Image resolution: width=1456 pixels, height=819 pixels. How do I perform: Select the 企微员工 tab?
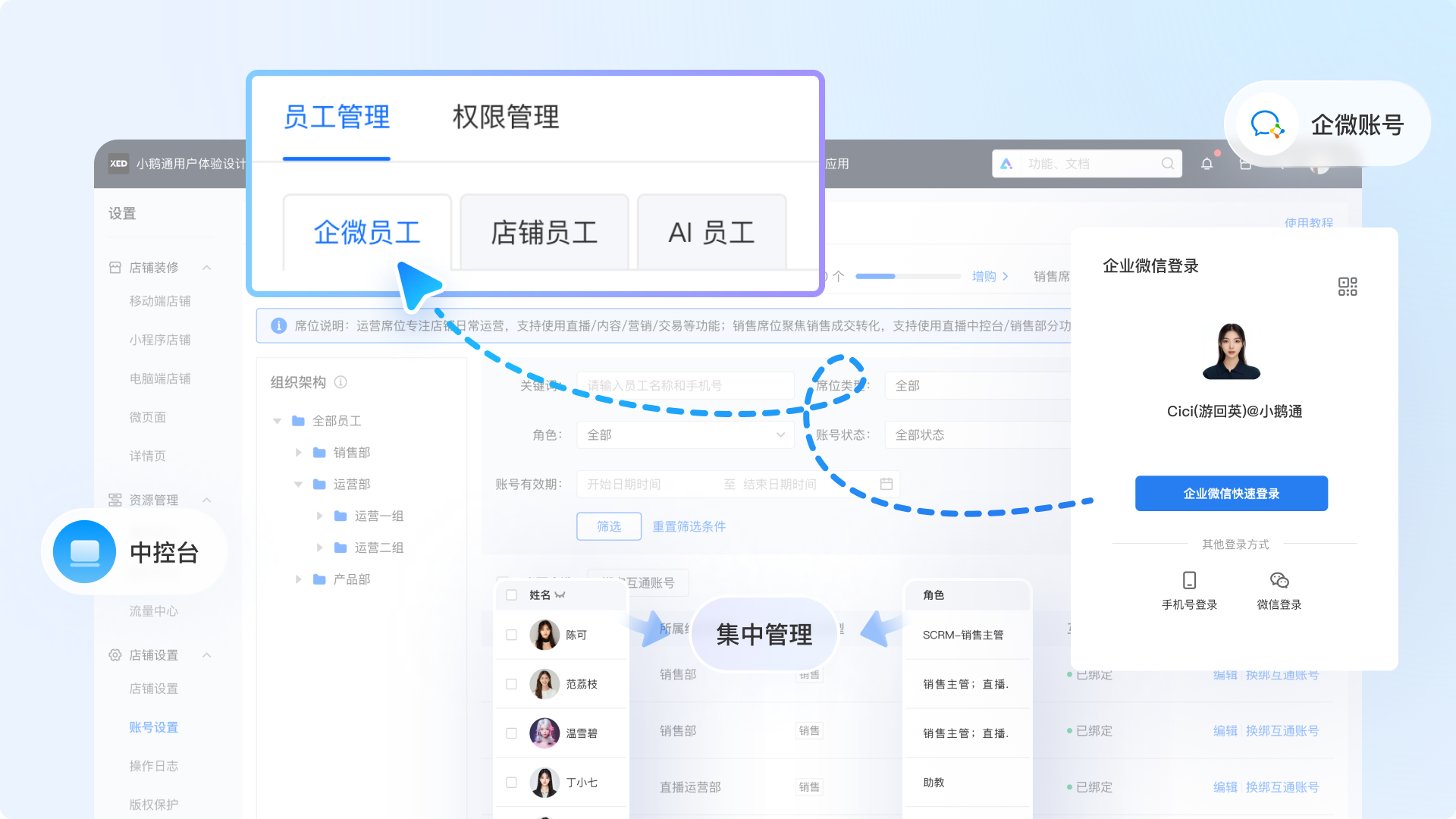tap(367, 232)
